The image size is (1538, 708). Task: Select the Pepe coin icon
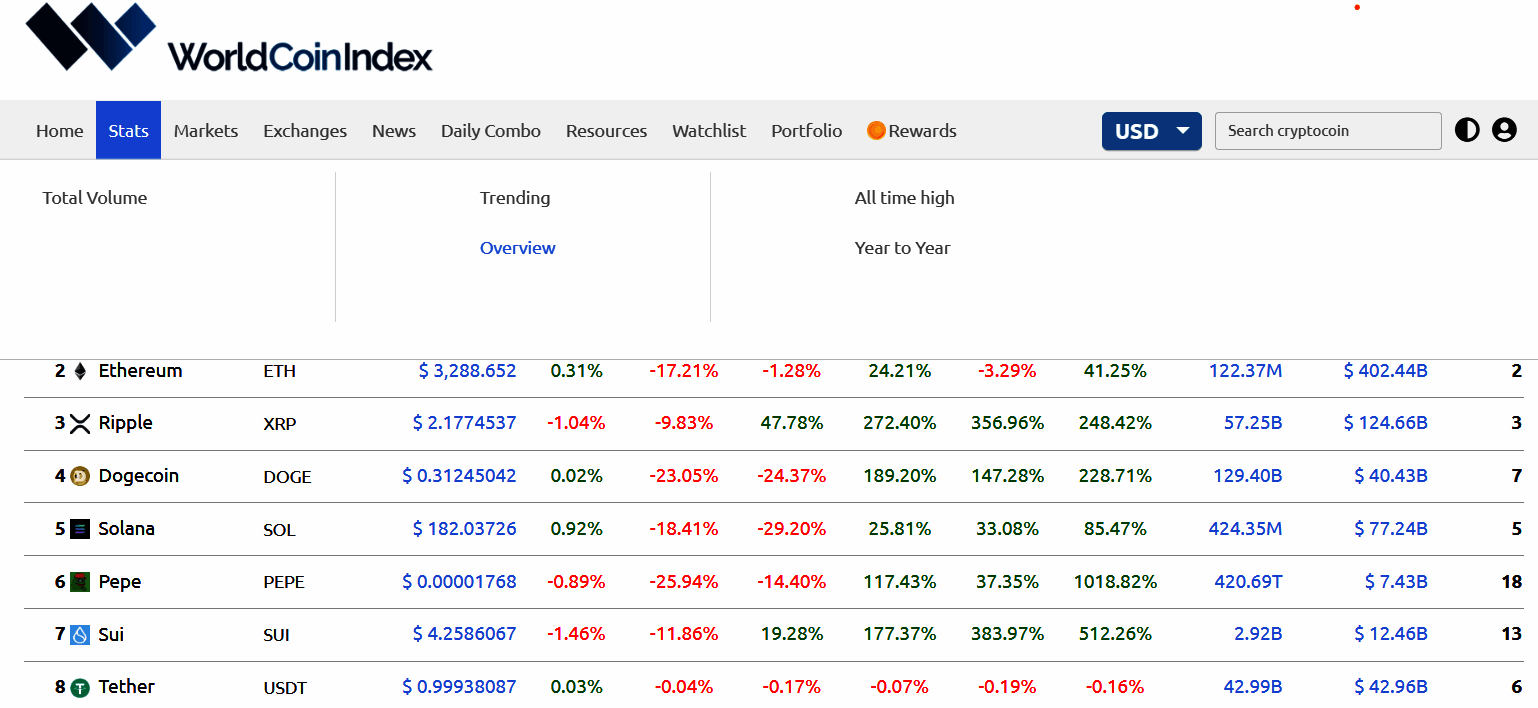[82, 581]
